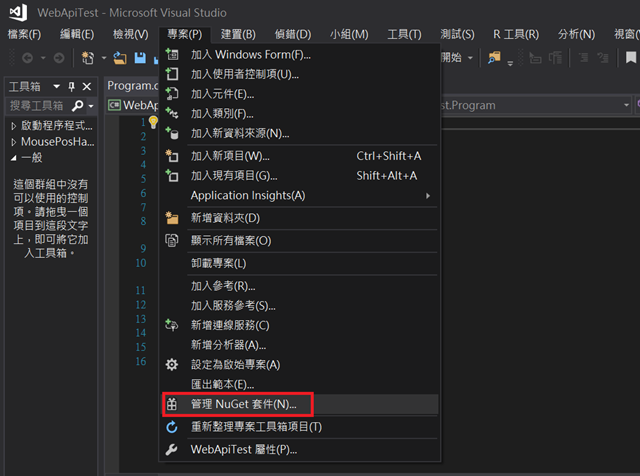
Task: Click the save toolbar icon
Action: (x=140, y=58)
